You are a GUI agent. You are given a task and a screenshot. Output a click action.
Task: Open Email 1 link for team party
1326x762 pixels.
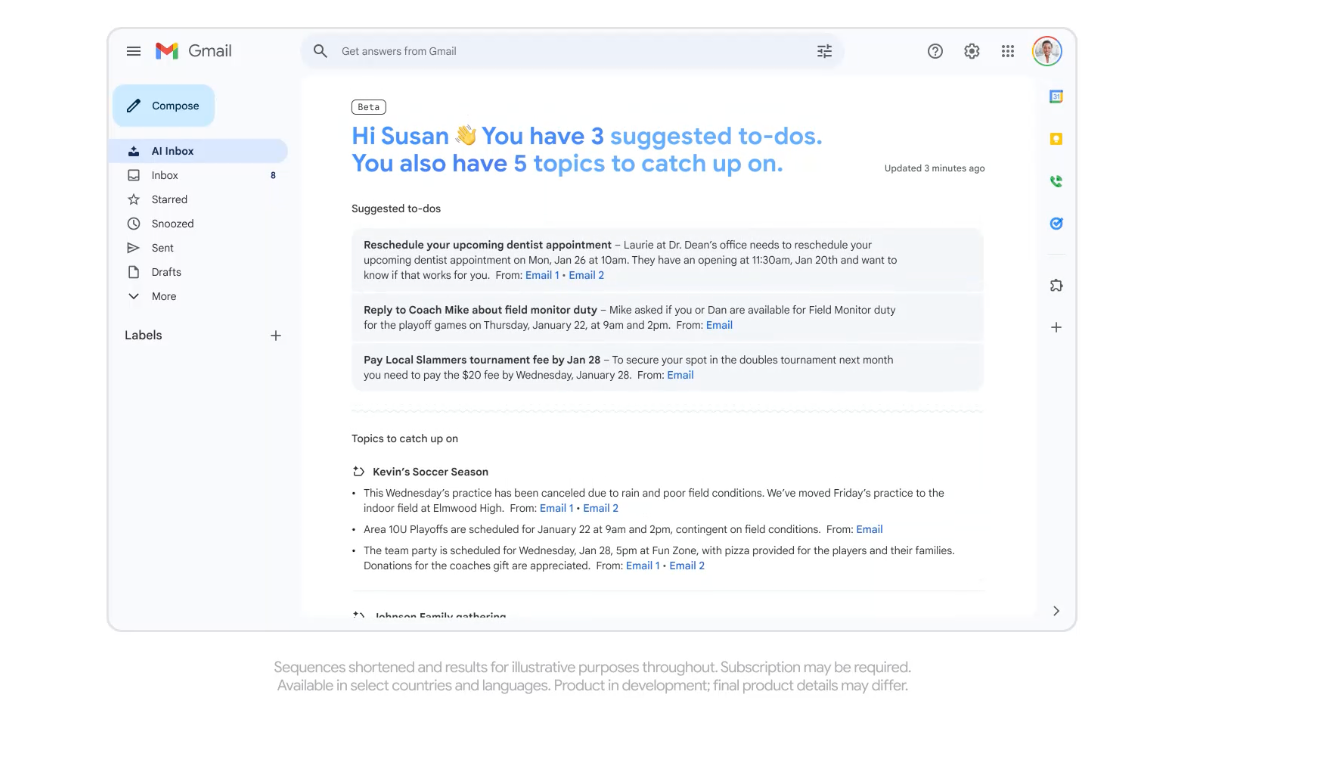click(x=642, y=566)
